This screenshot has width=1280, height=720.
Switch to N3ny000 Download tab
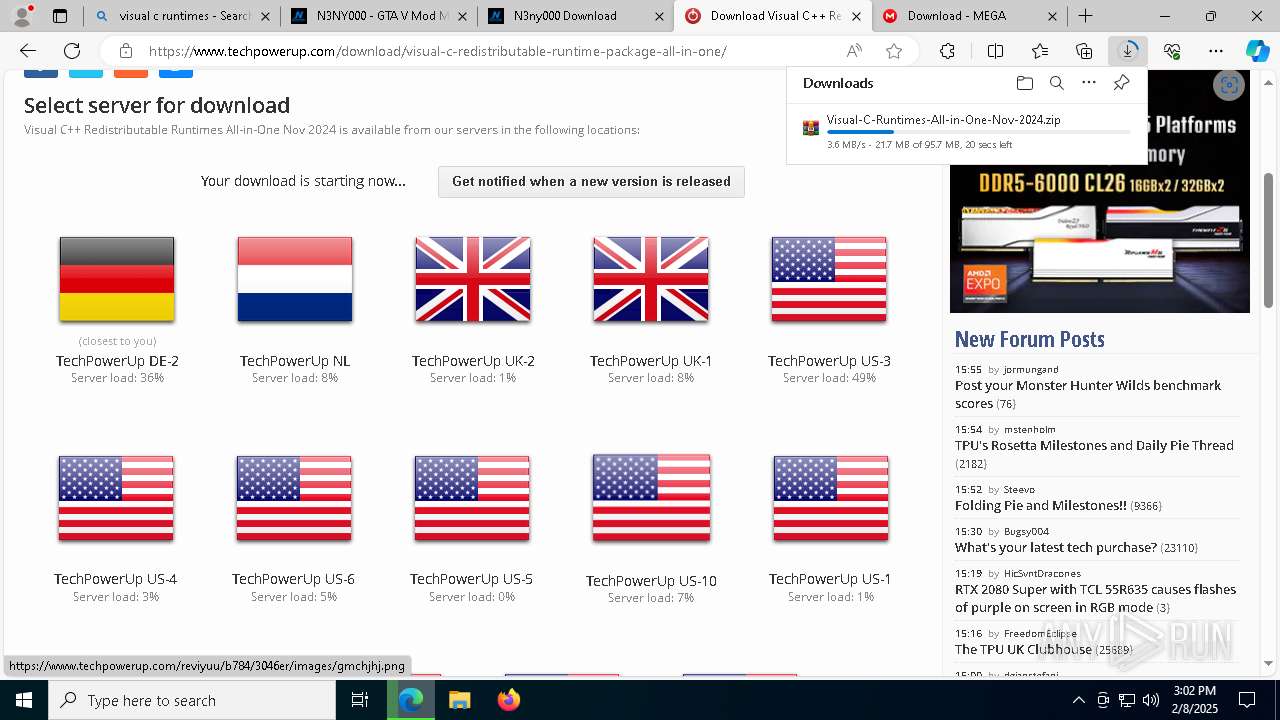pyautogui.click(x=577, y=16)
